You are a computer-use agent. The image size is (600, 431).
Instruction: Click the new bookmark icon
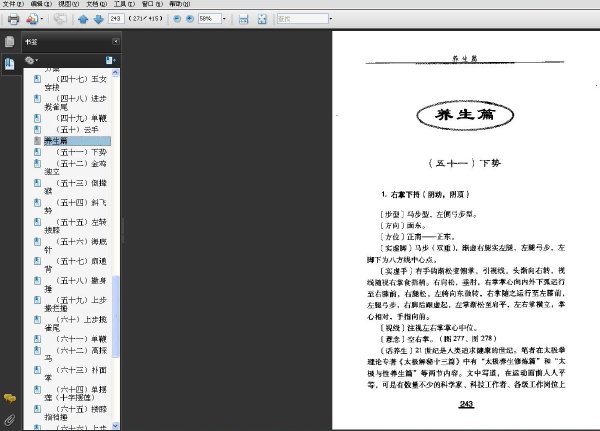click(111, 60)
